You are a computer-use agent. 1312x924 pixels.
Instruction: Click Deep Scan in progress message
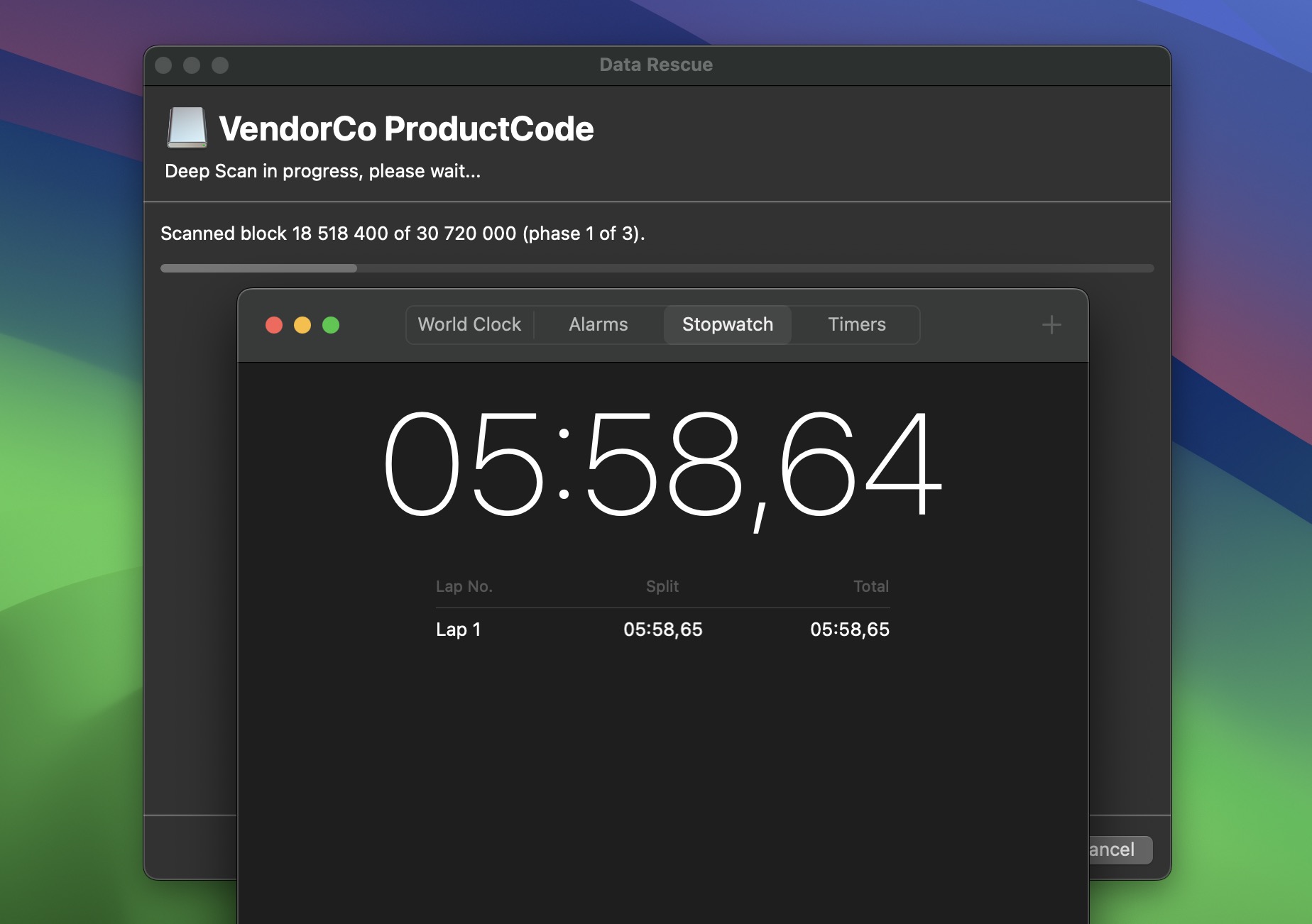(x=323, y=171)
